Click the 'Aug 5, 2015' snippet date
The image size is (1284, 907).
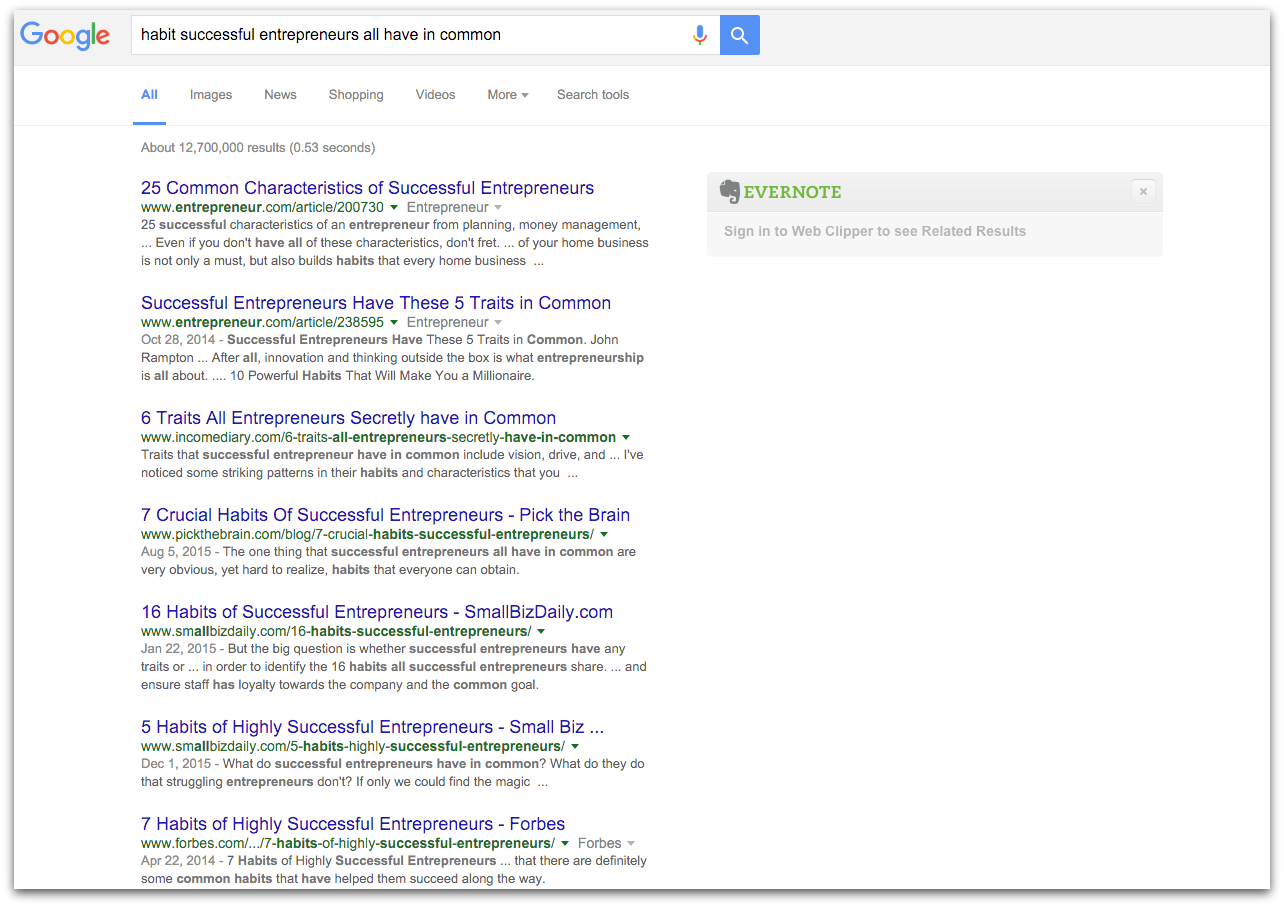click(175, 552)
